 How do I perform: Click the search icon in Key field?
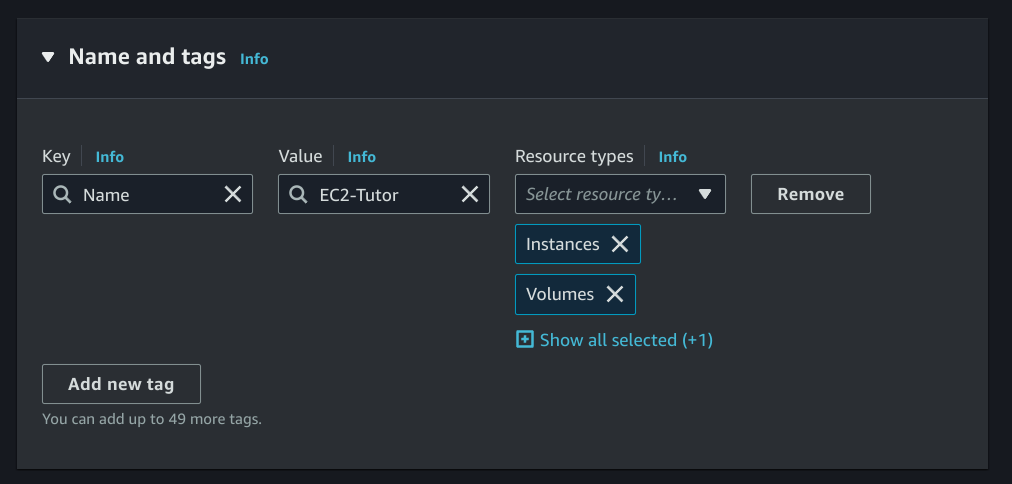(62, 195)
